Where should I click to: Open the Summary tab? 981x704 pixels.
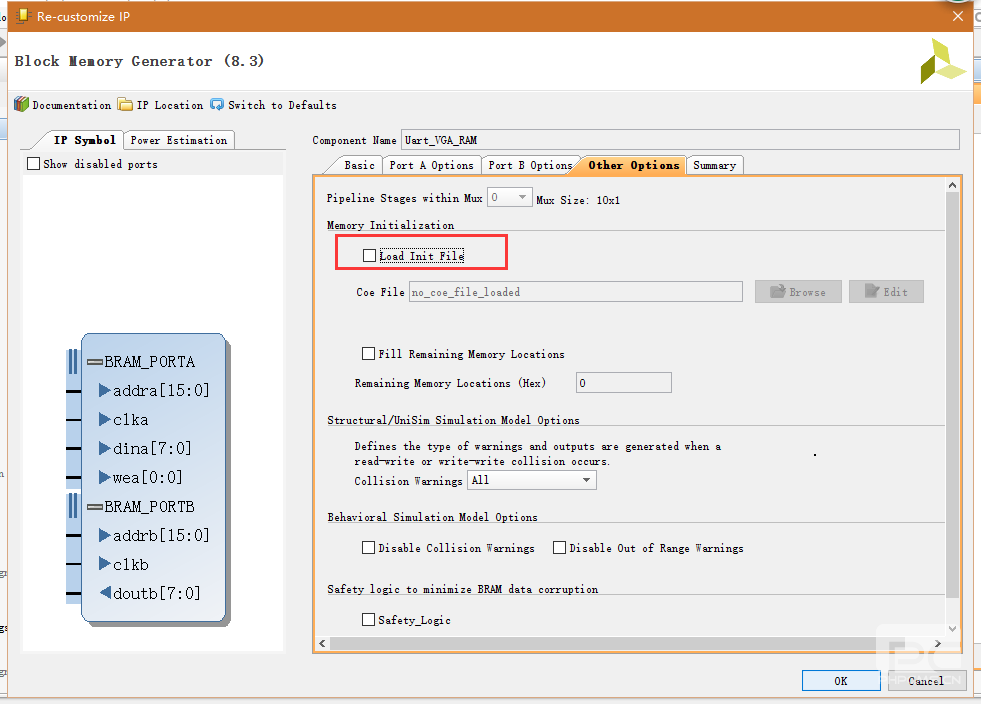714,165
